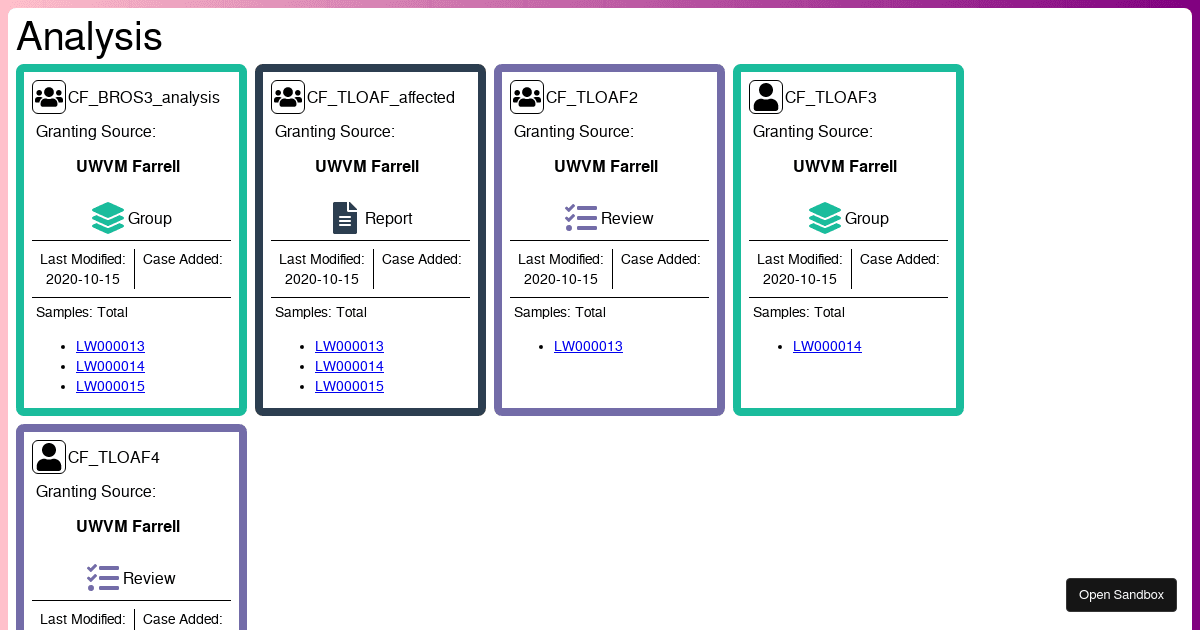Viewport: 1200px width, 630px height.
Task: Open sample LW000014 in CF_TLOAF3
Action: (x=827, y=346)
